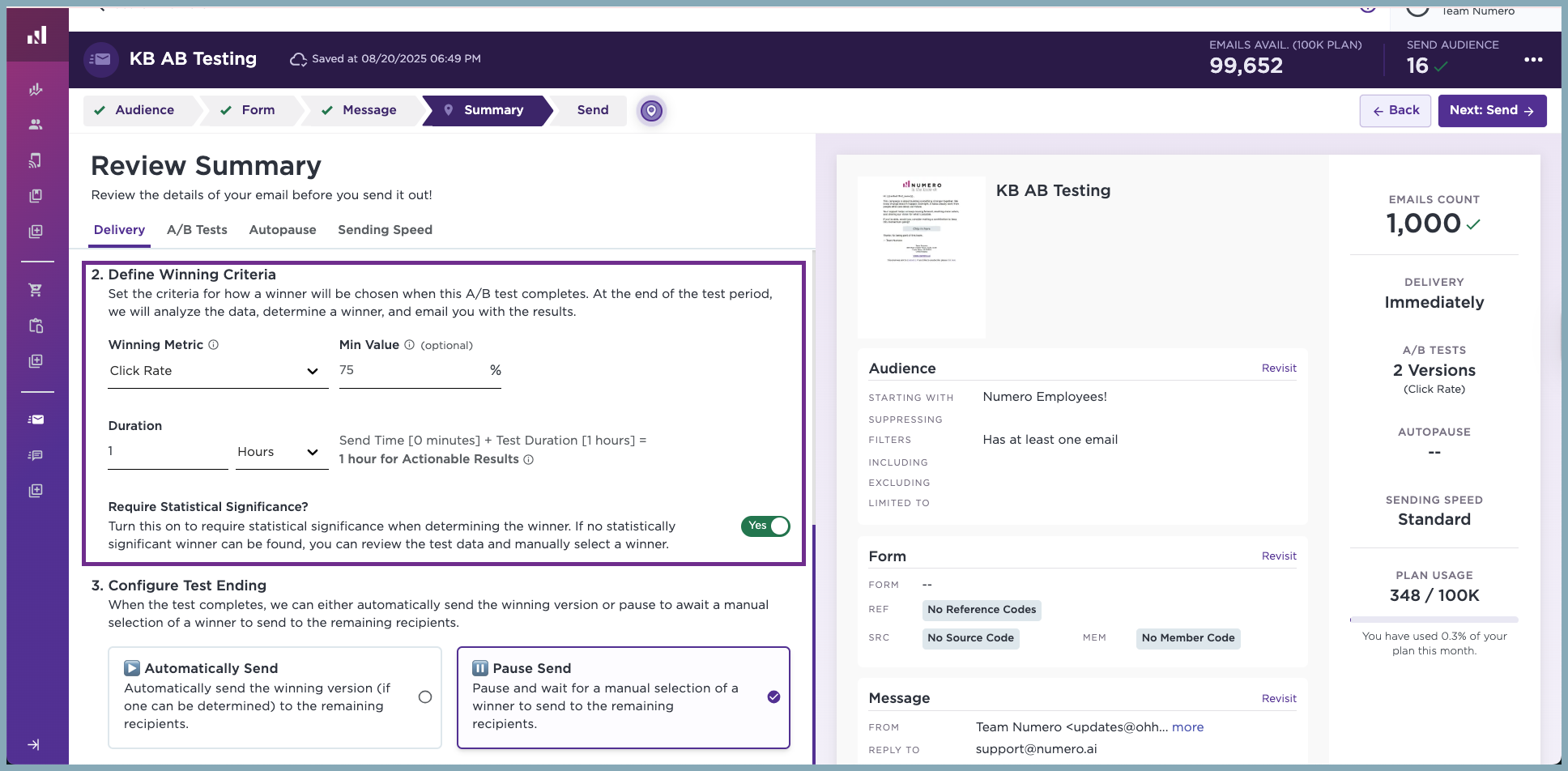Go to the Form step
The image size is (1568, 771).
tap(251, 110)
